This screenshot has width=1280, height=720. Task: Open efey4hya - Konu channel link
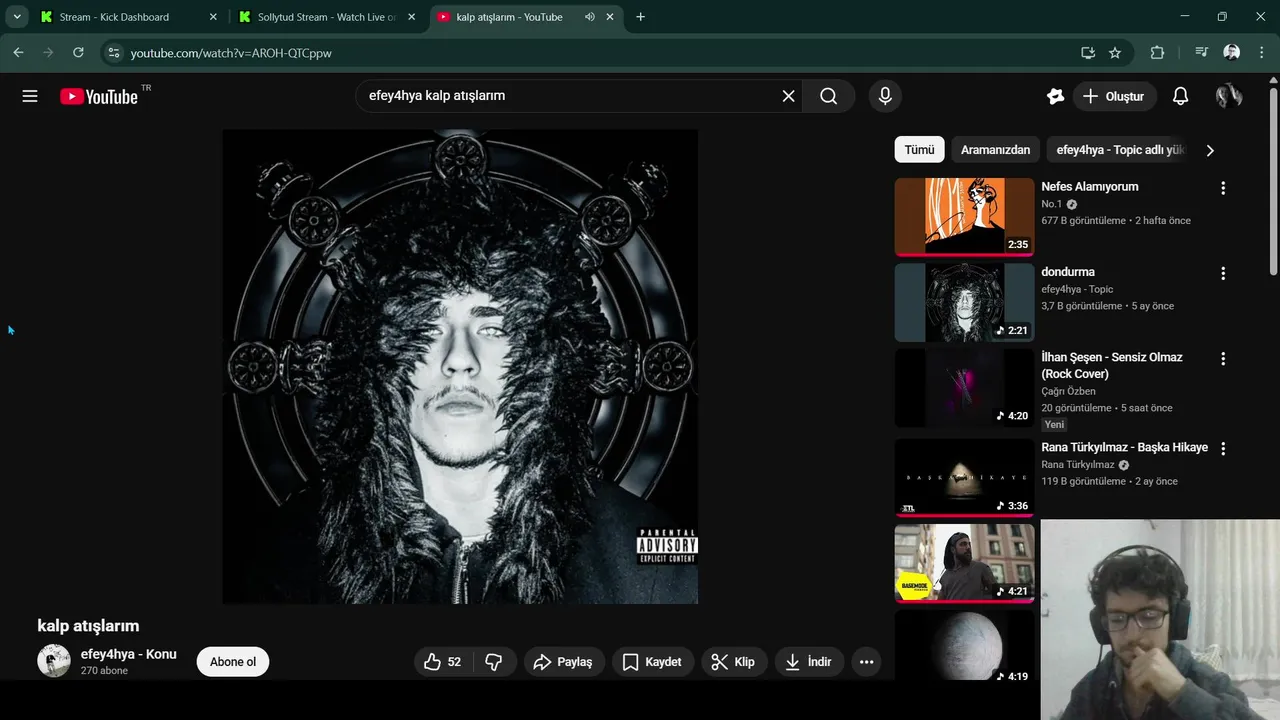(x=128, y=654)
